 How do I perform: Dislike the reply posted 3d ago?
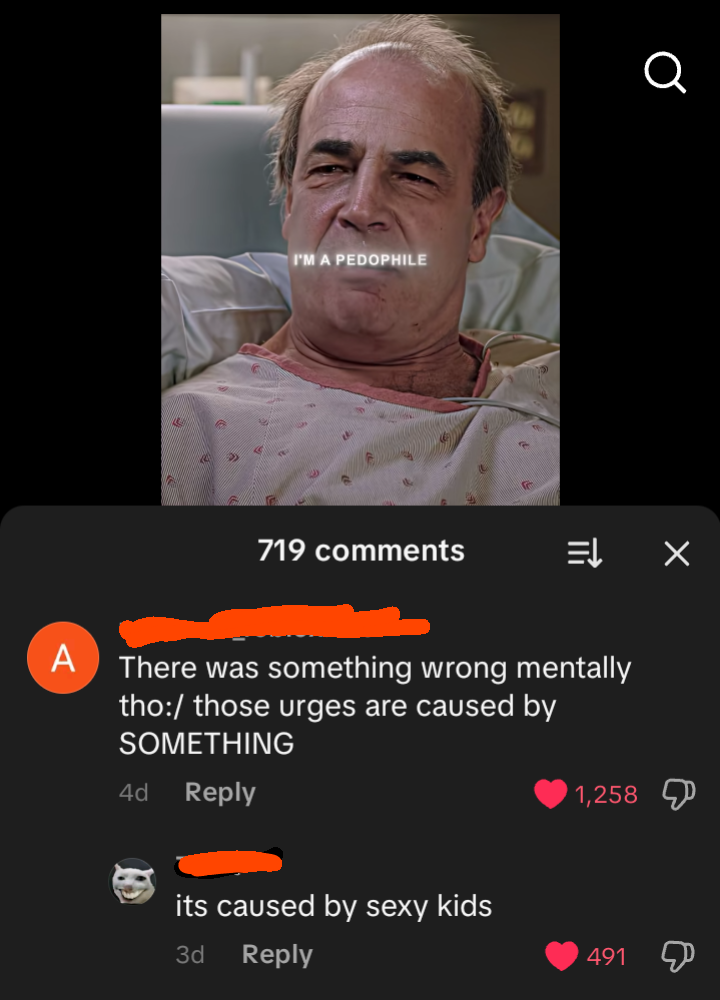679,956
